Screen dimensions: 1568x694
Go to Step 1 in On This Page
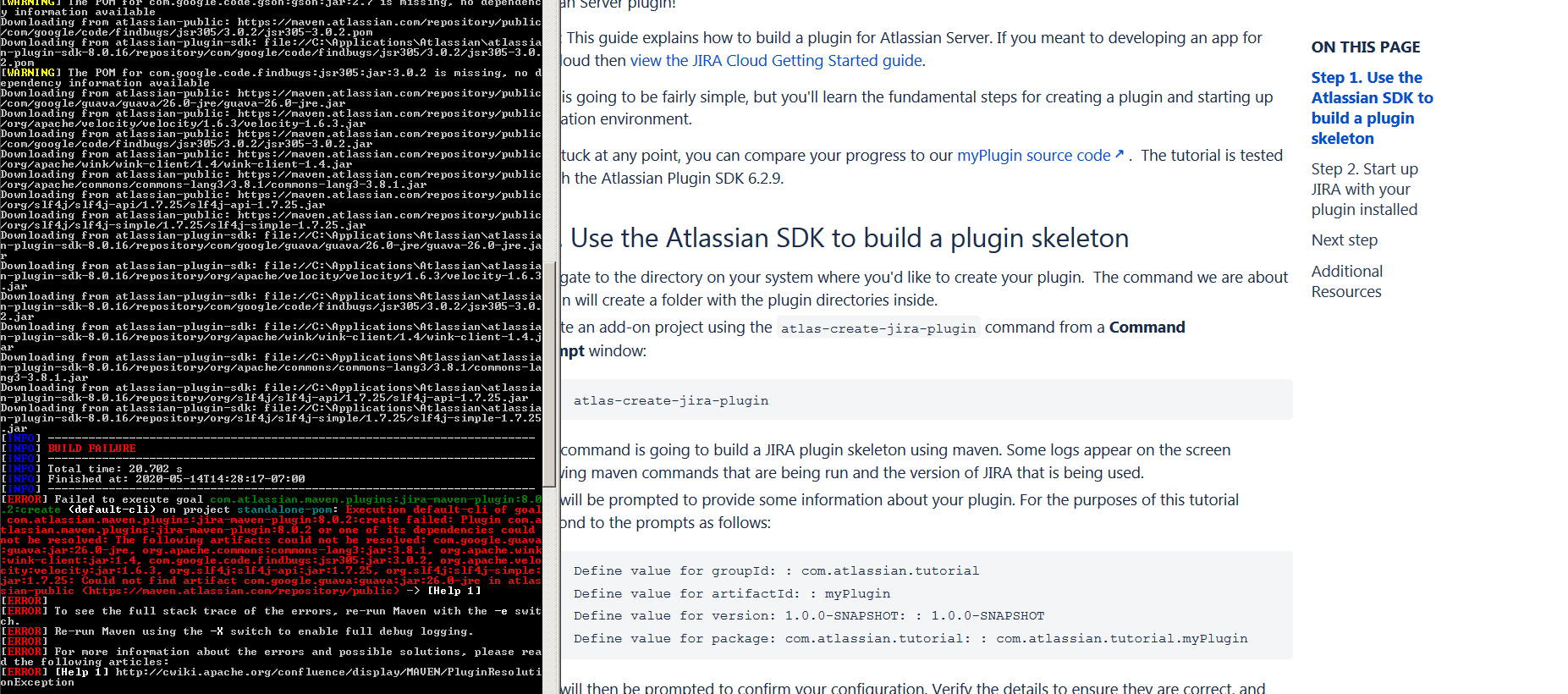(x=1372, y=107)
